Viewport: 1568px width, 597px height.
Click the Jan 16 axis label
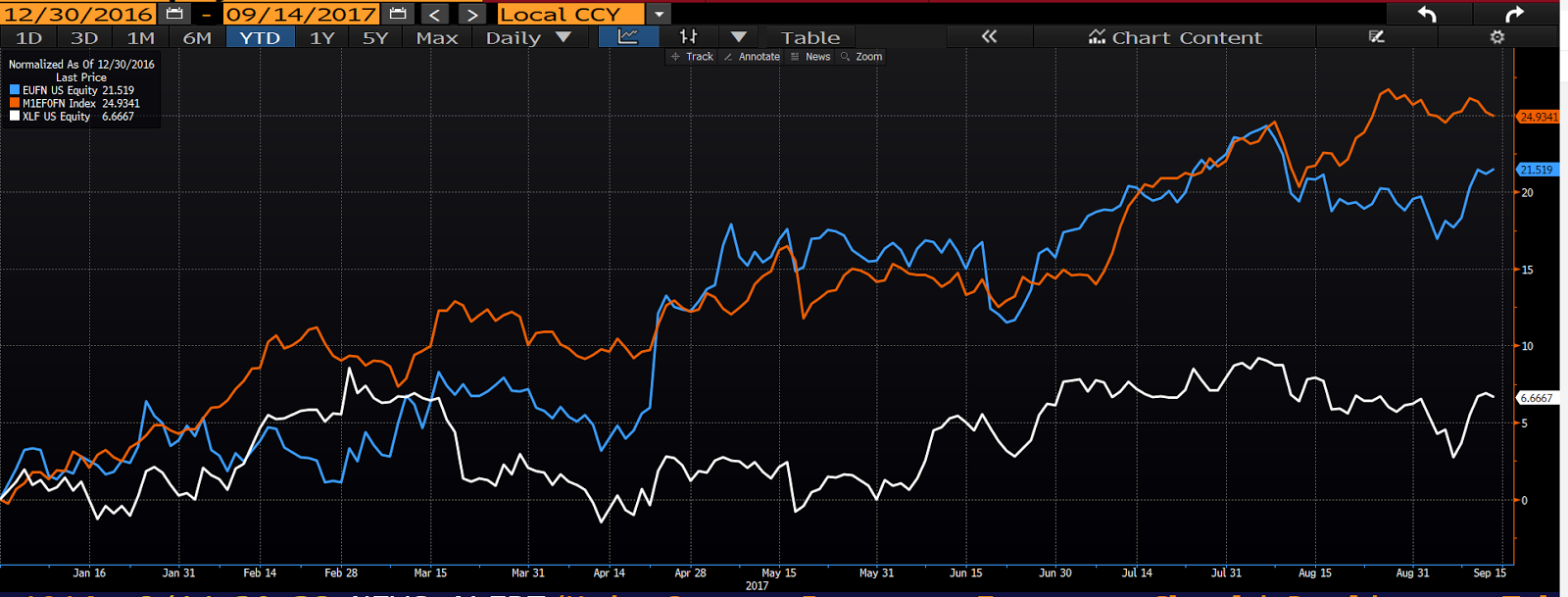tap(89, 573)
